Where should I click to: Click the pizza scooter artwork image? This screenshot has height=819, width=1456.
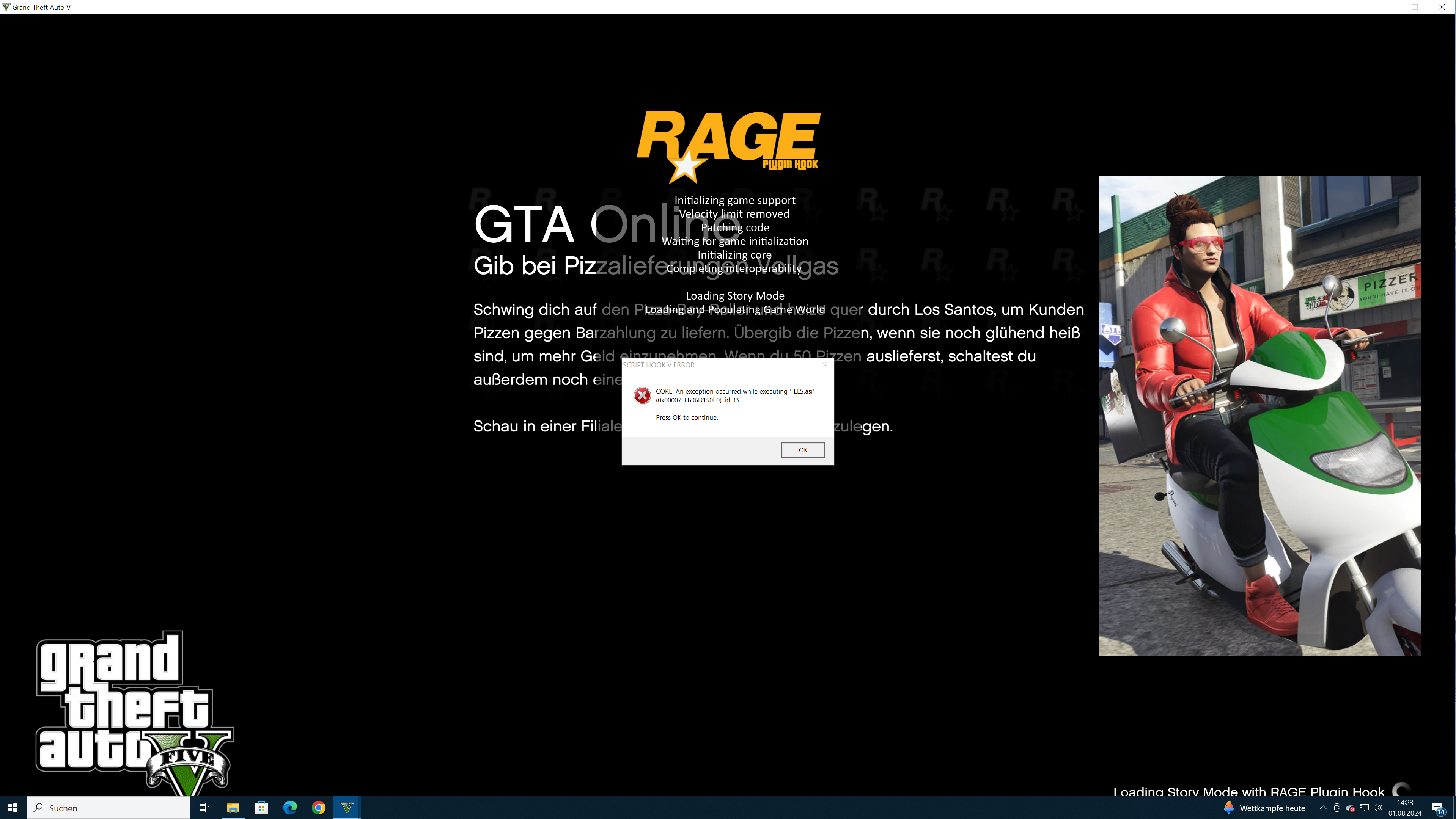[1259, 416]
